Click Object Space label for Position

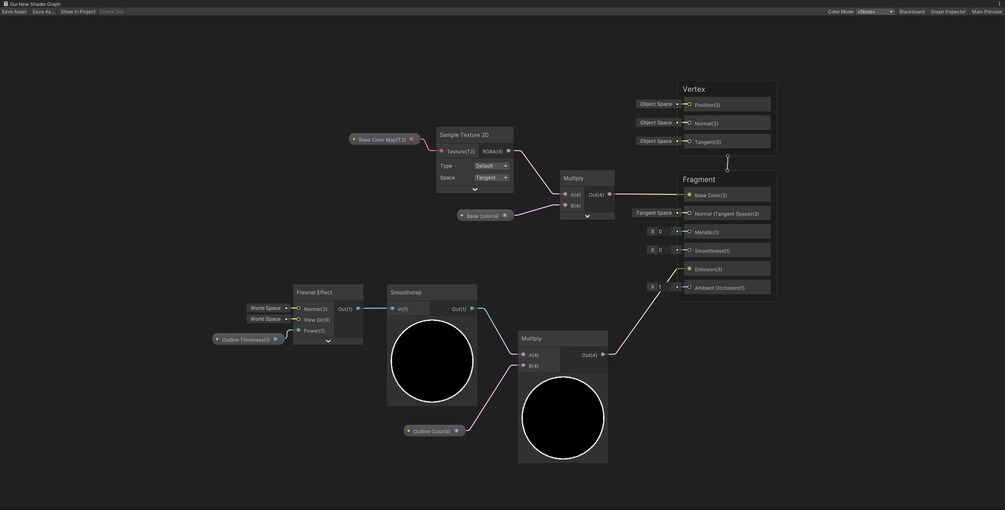656,104
